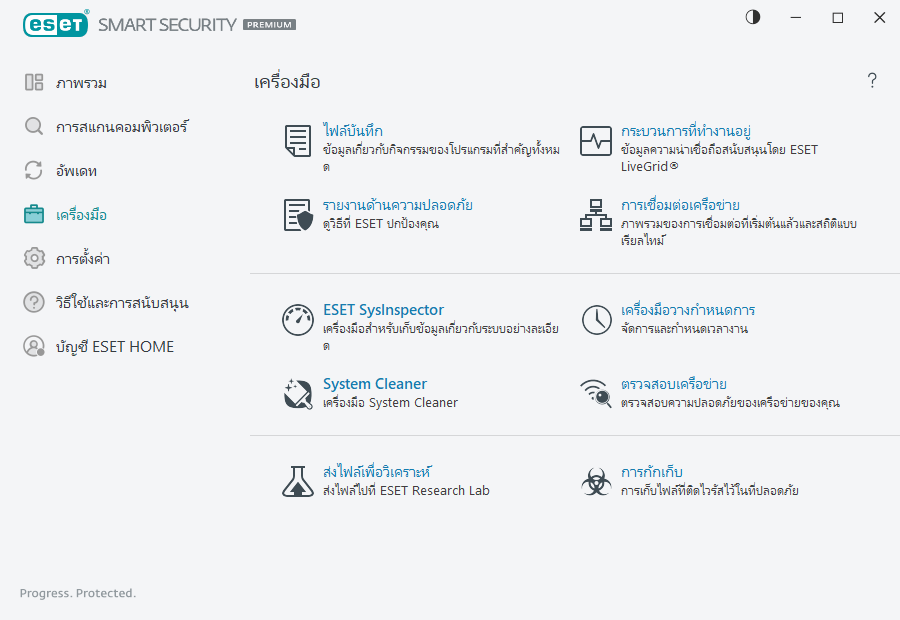900x620 pixels.
Task: Click the ESET SysInspector gauge icon
Action: click(x=297, y=320)
